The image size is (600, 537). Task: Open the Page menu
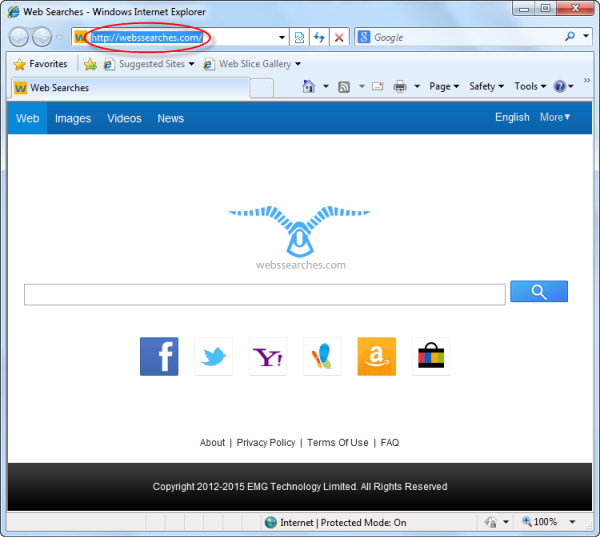pyautogui.click(x=444, y=87)
